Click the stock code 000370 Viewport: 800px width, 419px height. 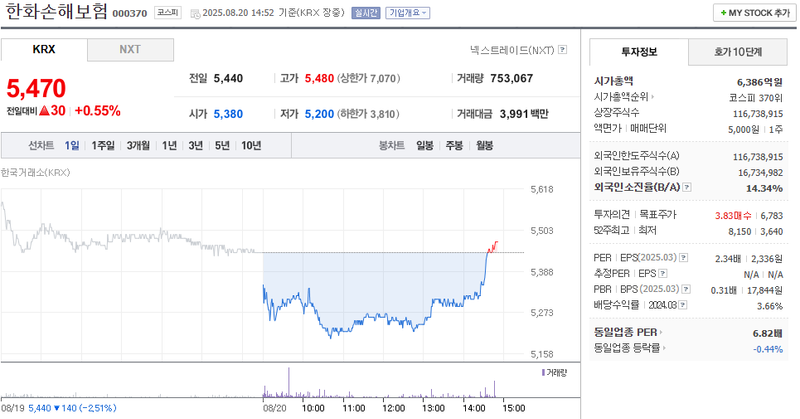tap(130, 14)
